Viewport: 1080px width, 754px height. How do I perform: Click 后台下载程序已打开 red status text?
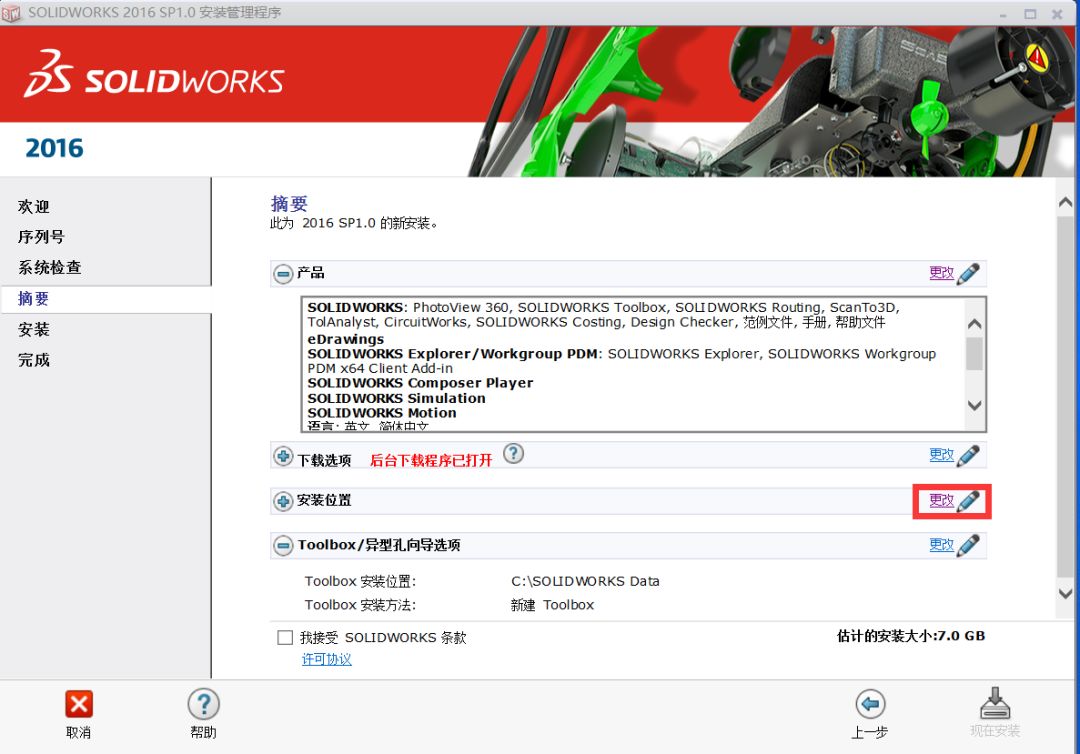[431, 460]
